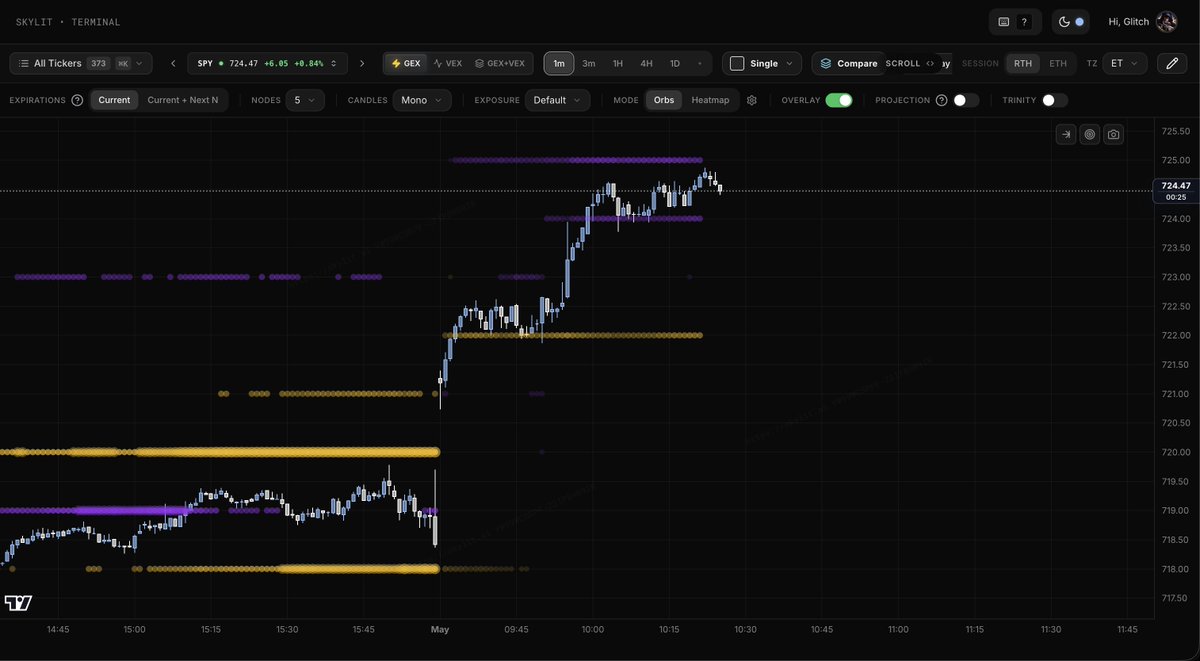Open the Exposure Default dropdown
The height and width of the screenshot is (661, 1200).
[x=558, y=100]
